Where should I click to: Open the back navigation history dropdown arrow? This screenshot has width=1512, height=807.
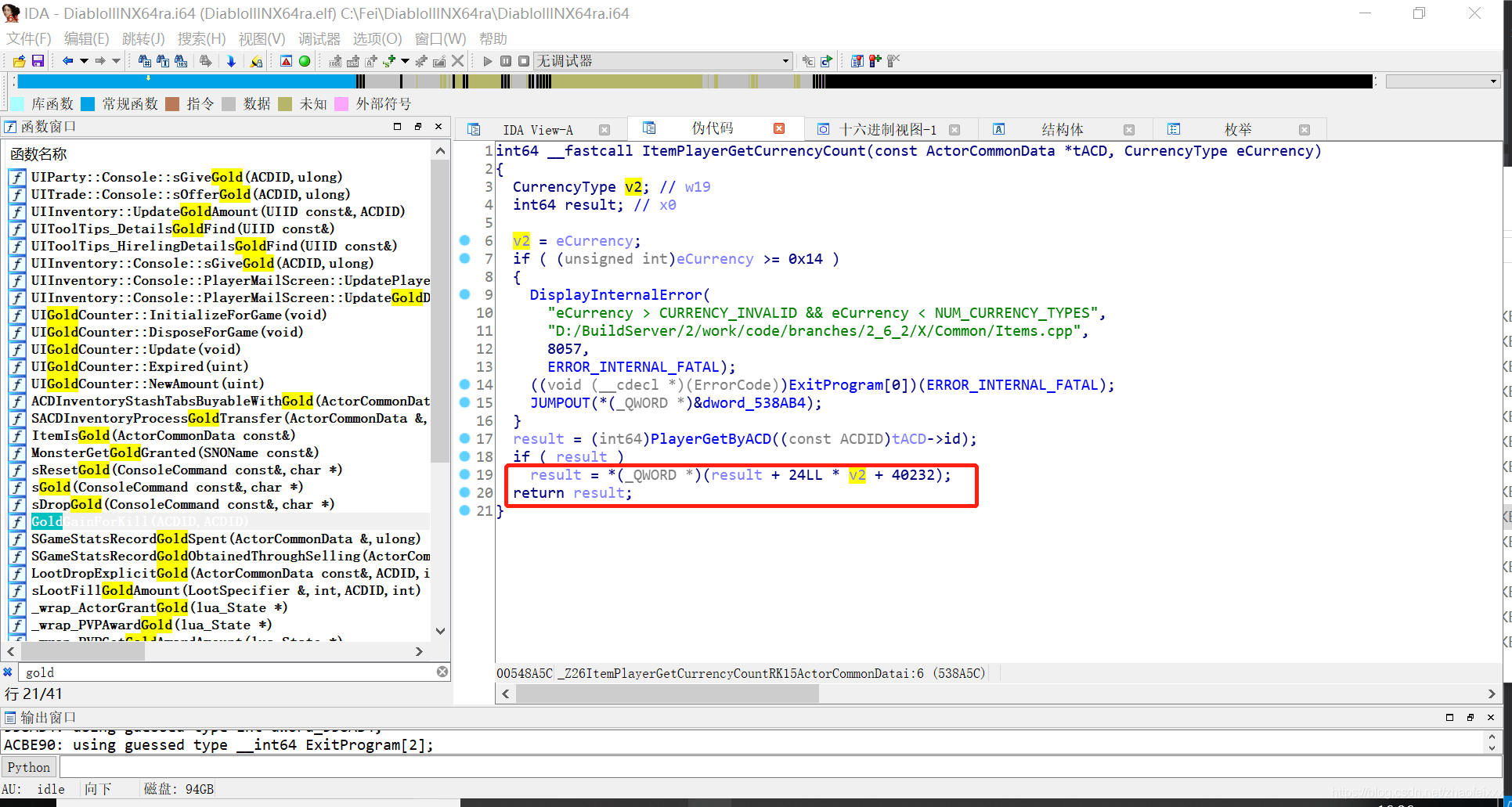[x=84, y=61]
